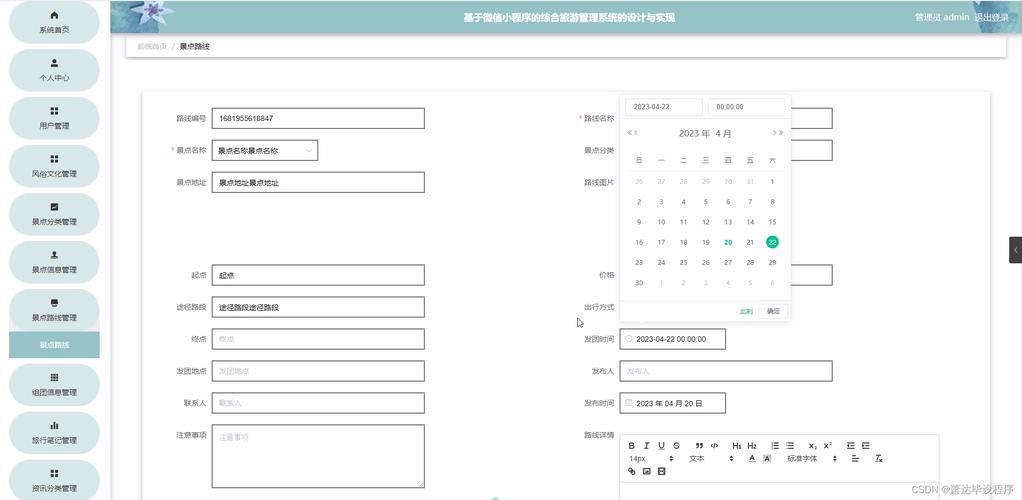Open 旅行笔记管理 in the sidebar
Viewport: 1022px width, 500px height.
(x=54, y=433)
